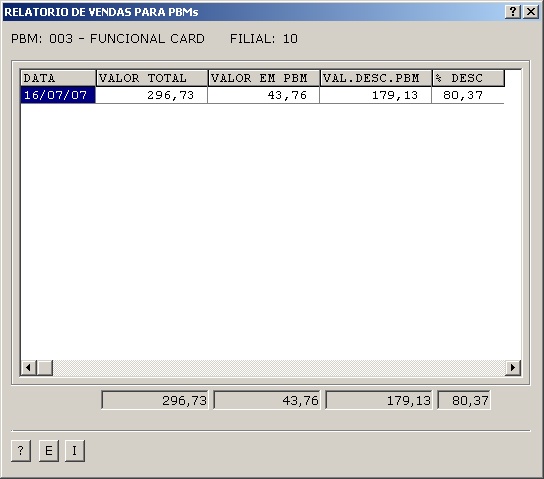This screenshot has height=479, width=544.
Task: Click the question mark help button at bottom
Action: 21,451
